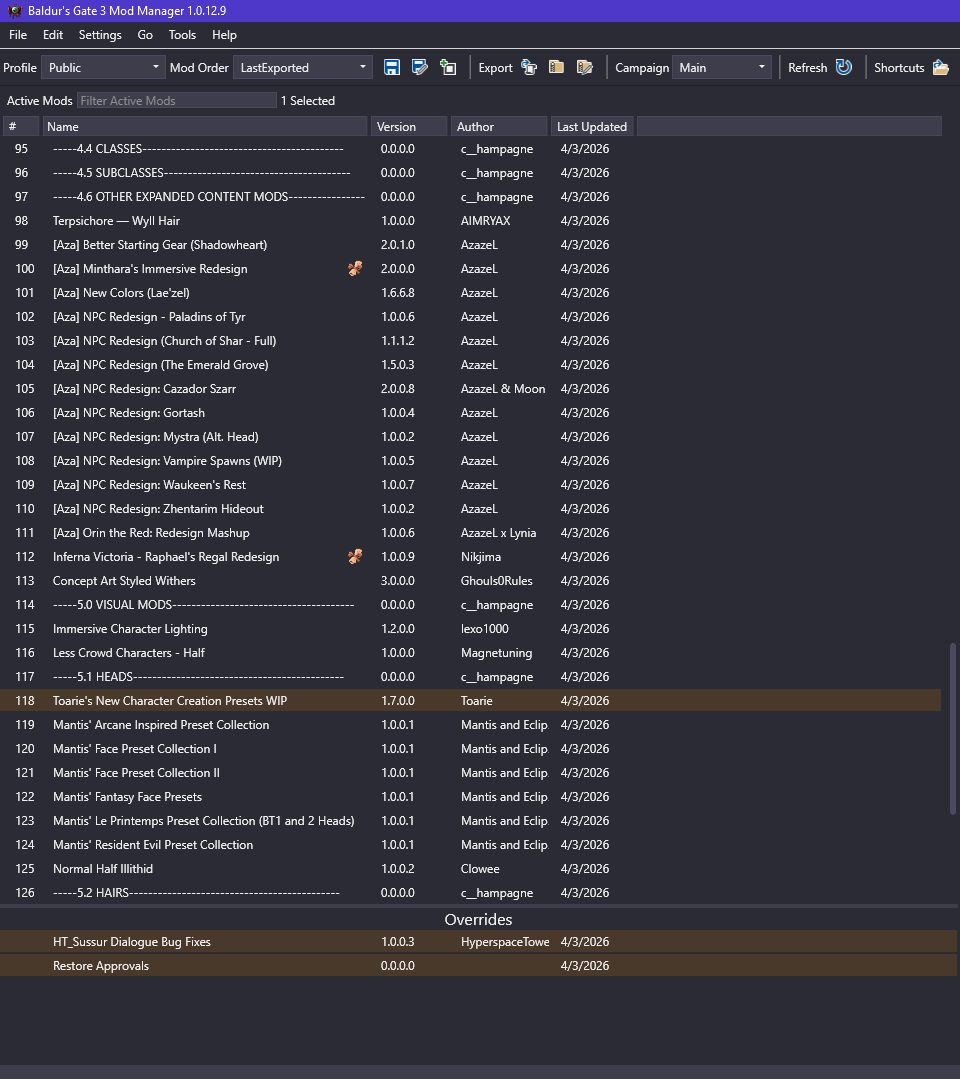
Task: Select [Aza] NPC Redesign: Cazador Szarr
Action: (471, 389)
